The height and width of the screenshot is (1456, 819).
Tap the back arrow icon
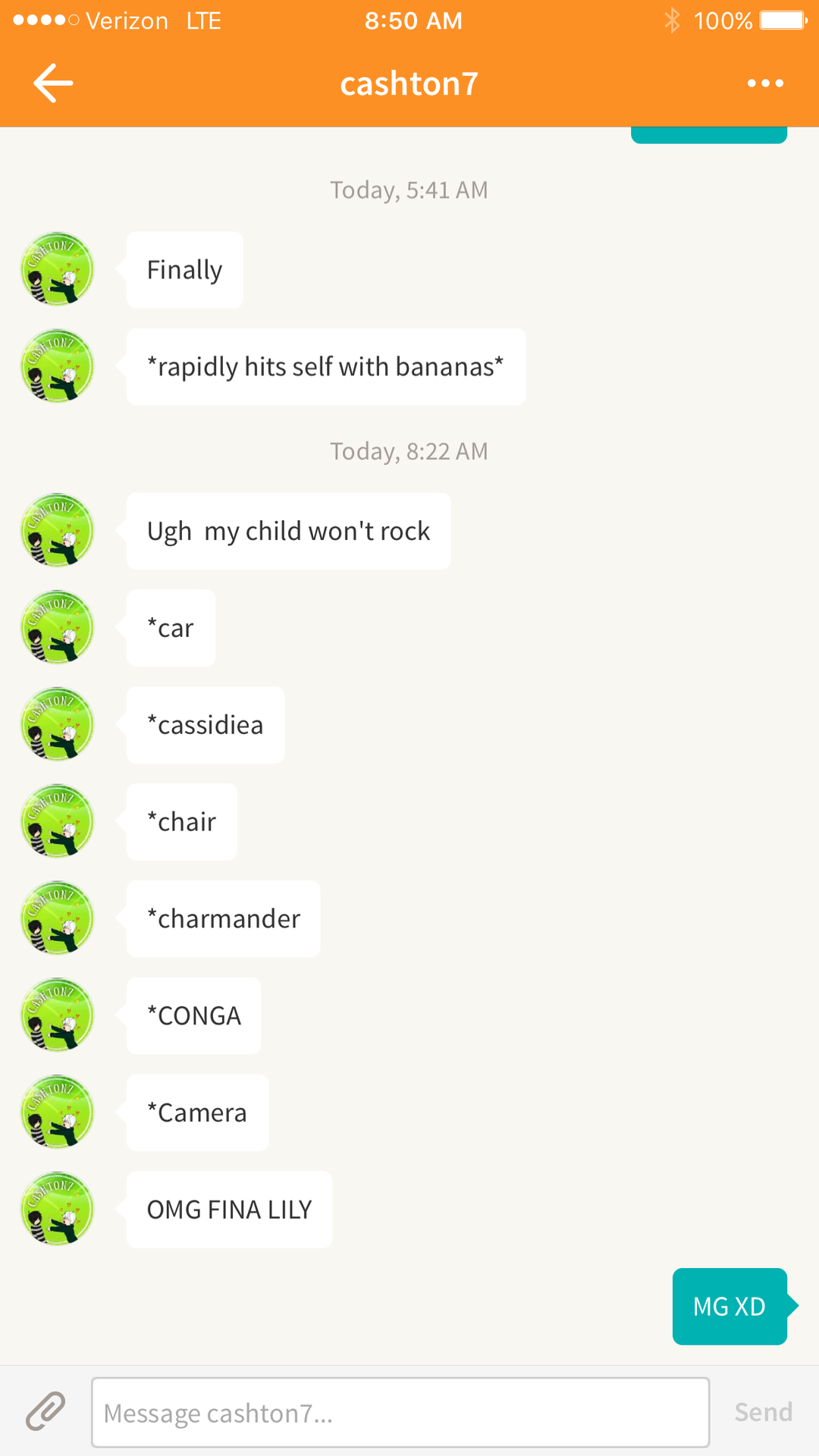53,83
